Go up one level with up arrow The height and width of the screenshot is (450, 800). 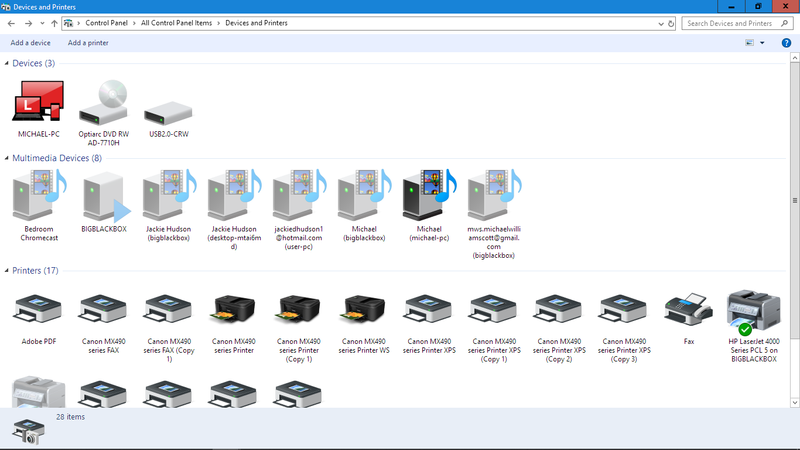[x=54, y=23]
